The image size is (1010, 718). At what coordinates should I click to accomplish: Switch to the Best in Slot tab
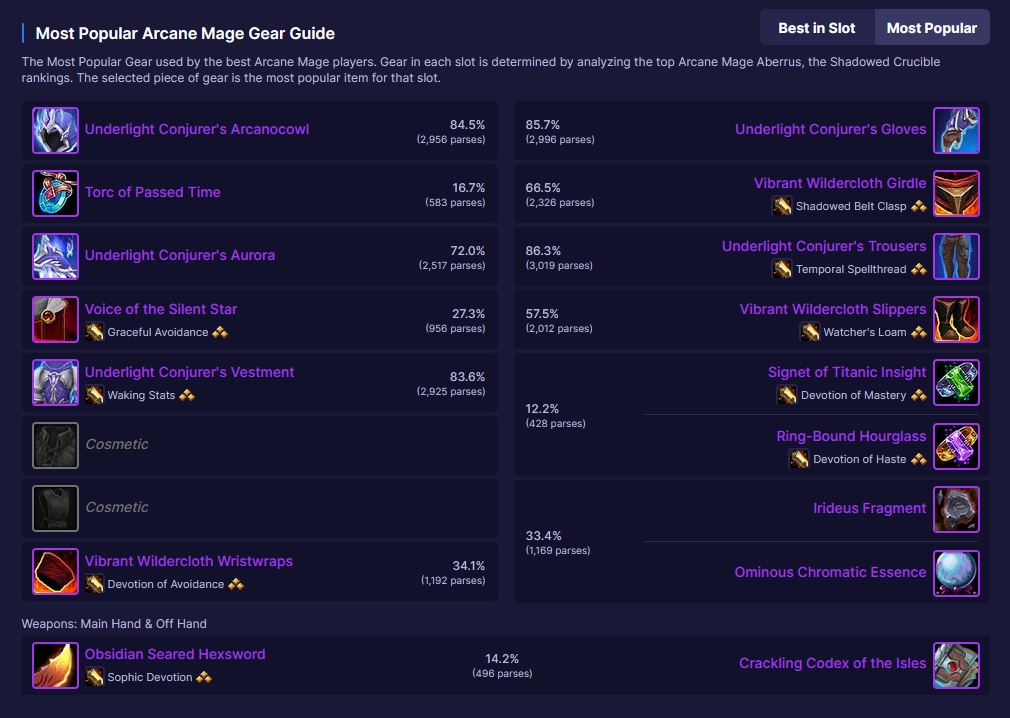[816, 27]
